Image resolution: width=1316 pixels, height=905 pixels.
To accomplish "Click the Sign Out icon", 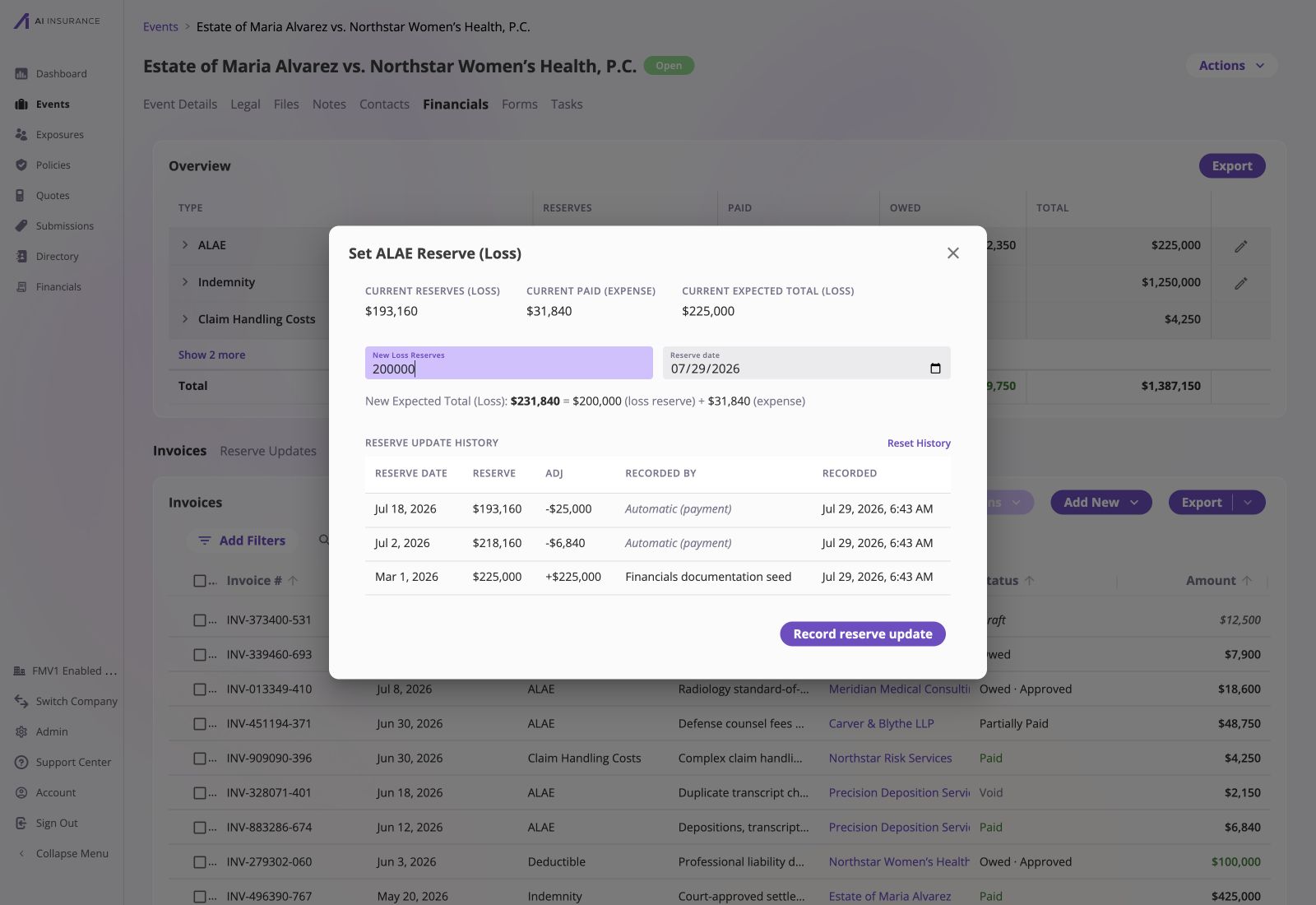I will tap(21, 824).
